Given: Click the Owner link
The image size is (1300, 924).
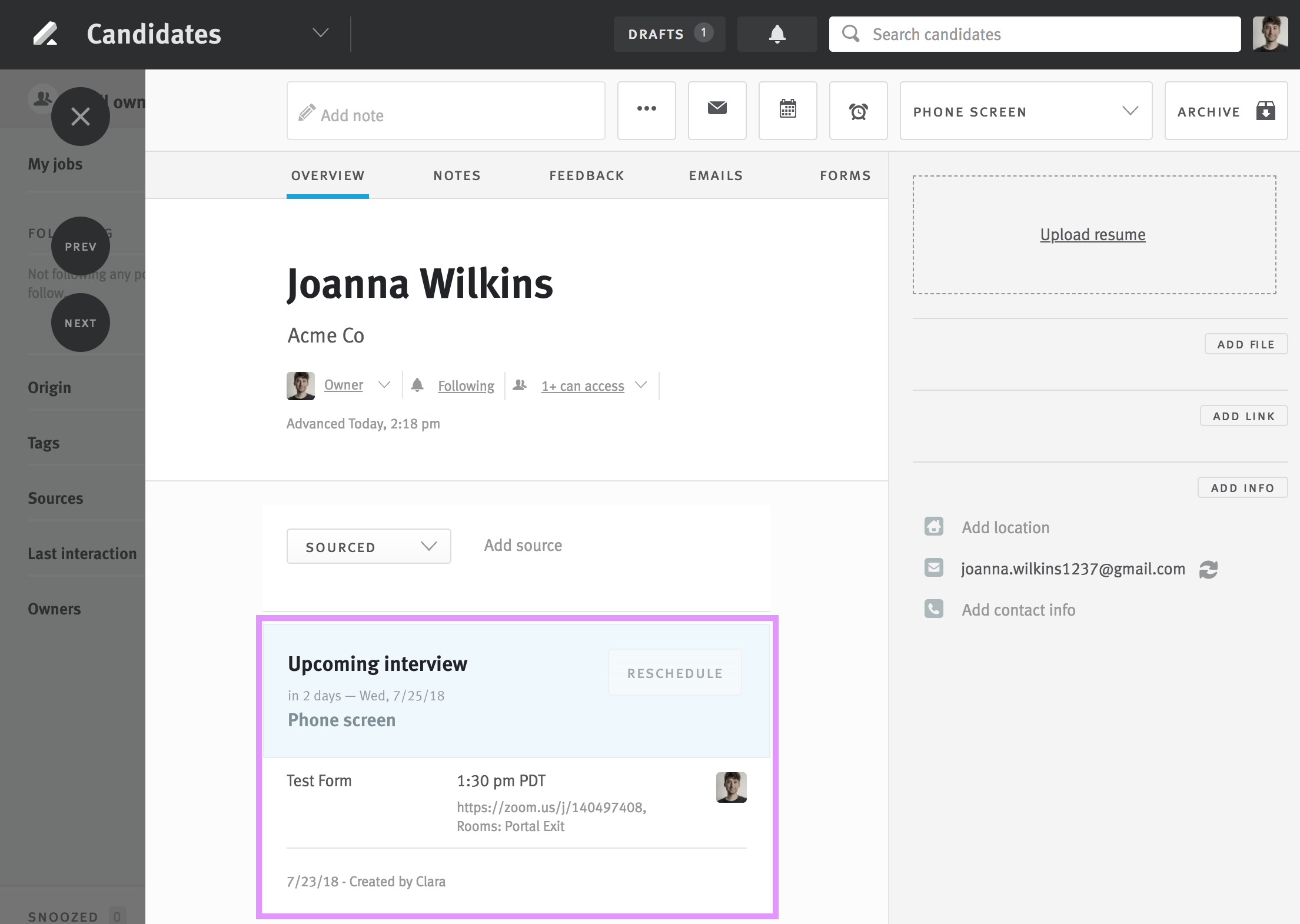Looking at the screenshot, I should (344, 385).
